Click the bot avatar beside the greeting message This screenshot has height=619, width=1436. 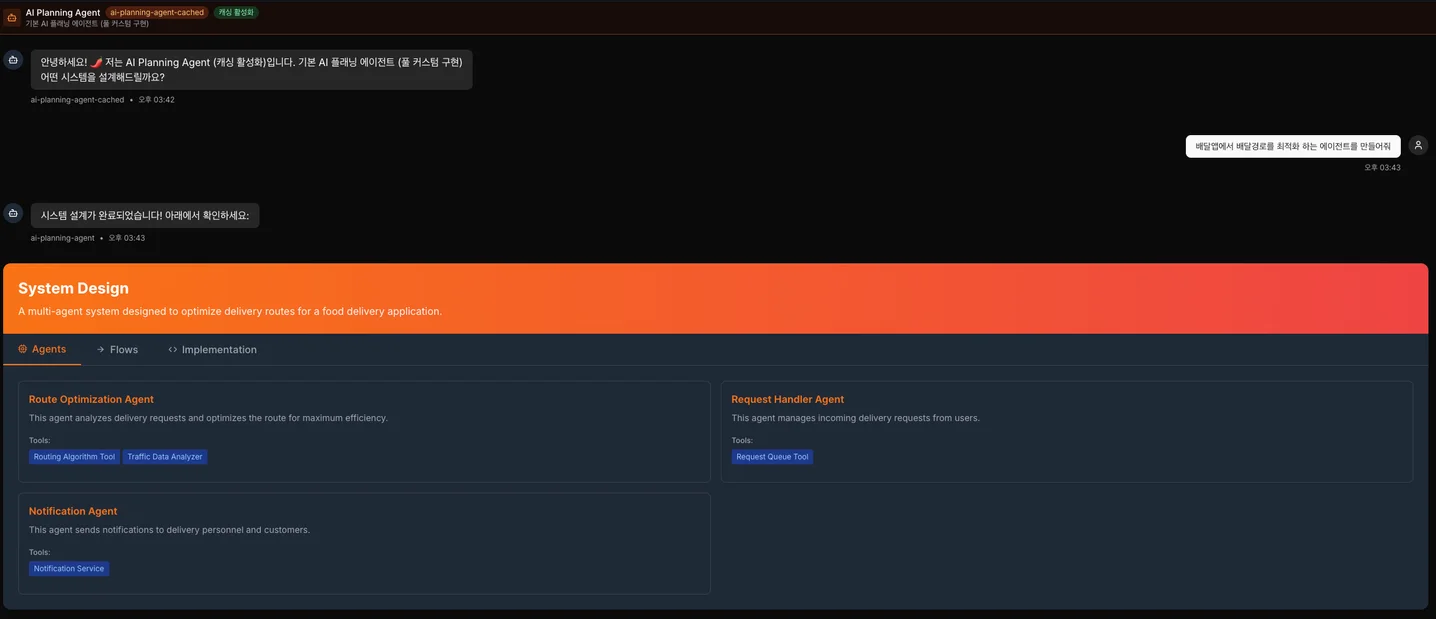click(13, 60)
